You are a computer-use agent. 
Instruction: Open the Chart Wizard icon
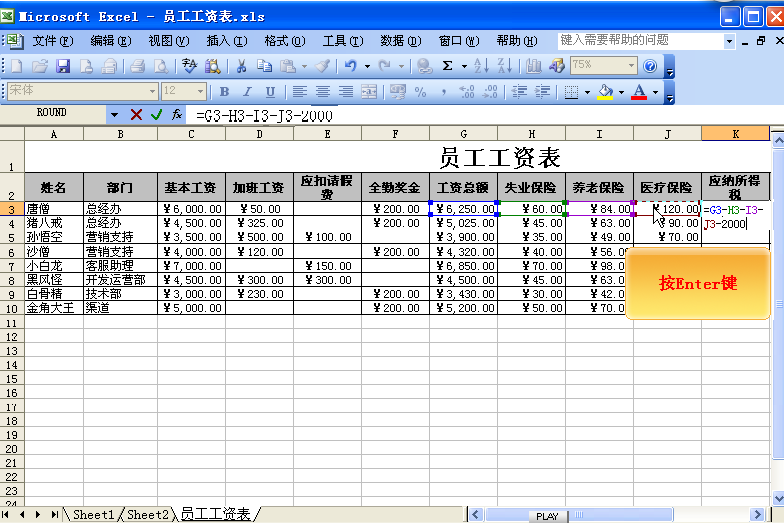tap(534, 66)
